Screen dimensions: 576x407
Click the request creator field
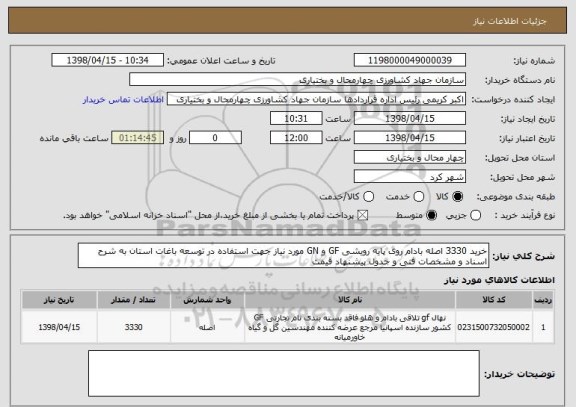click(x=316, y=99)
